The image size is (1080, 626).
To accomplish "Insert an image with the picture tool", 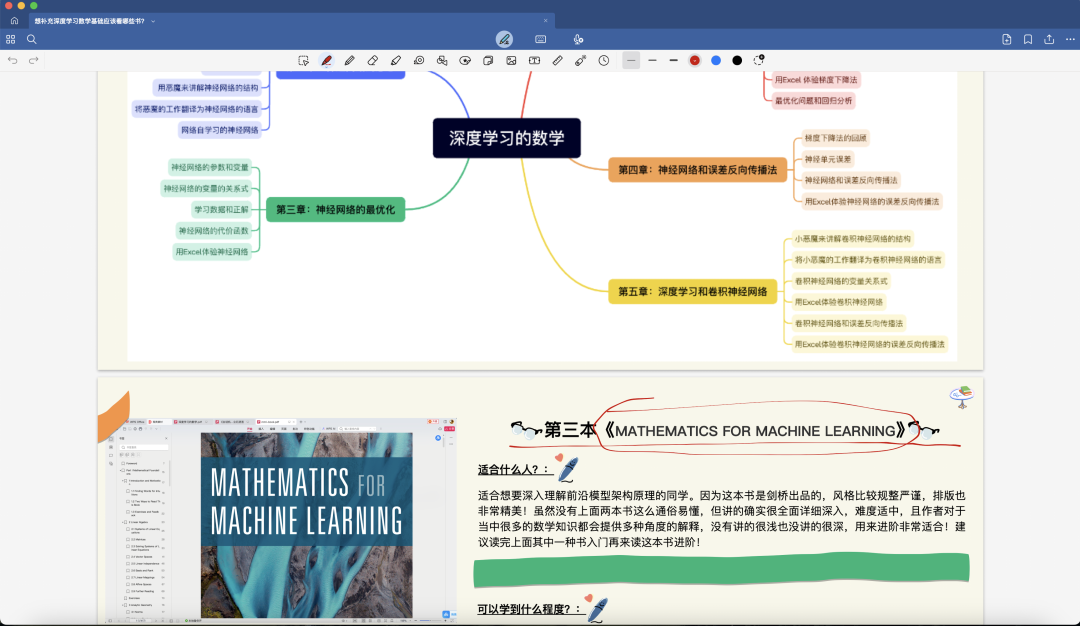I will tap(511, 61).
